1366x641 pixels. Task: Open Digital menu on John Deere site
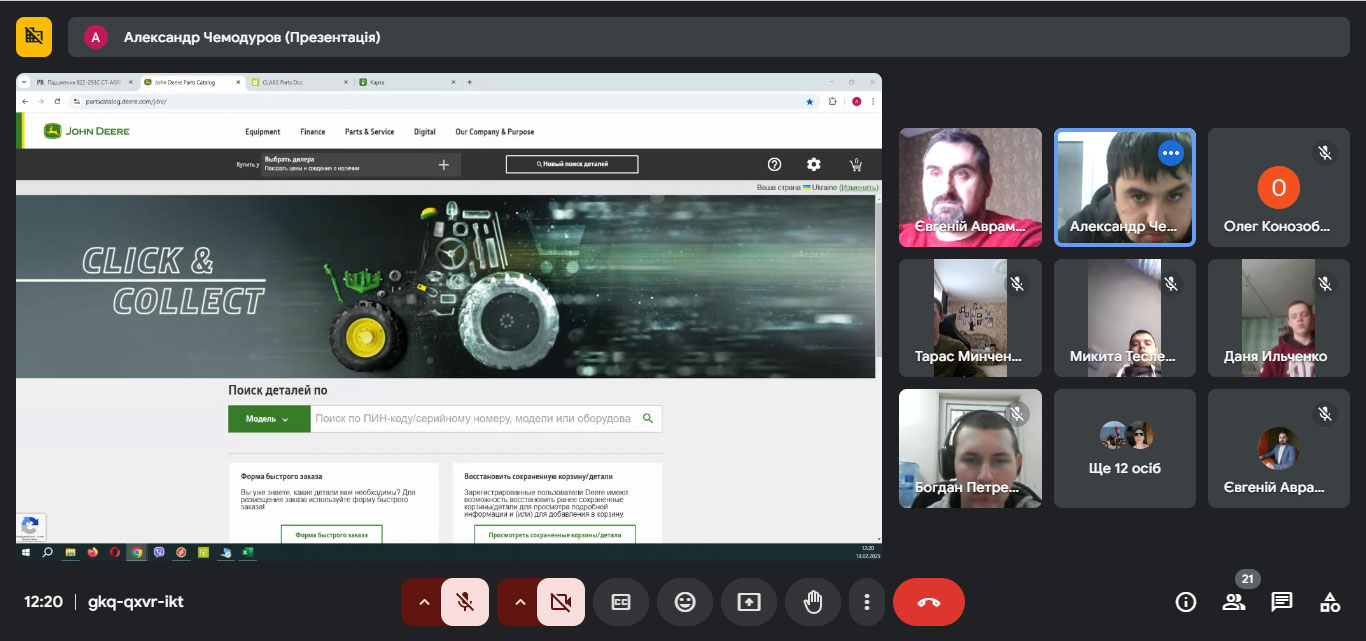click(425, 132)
